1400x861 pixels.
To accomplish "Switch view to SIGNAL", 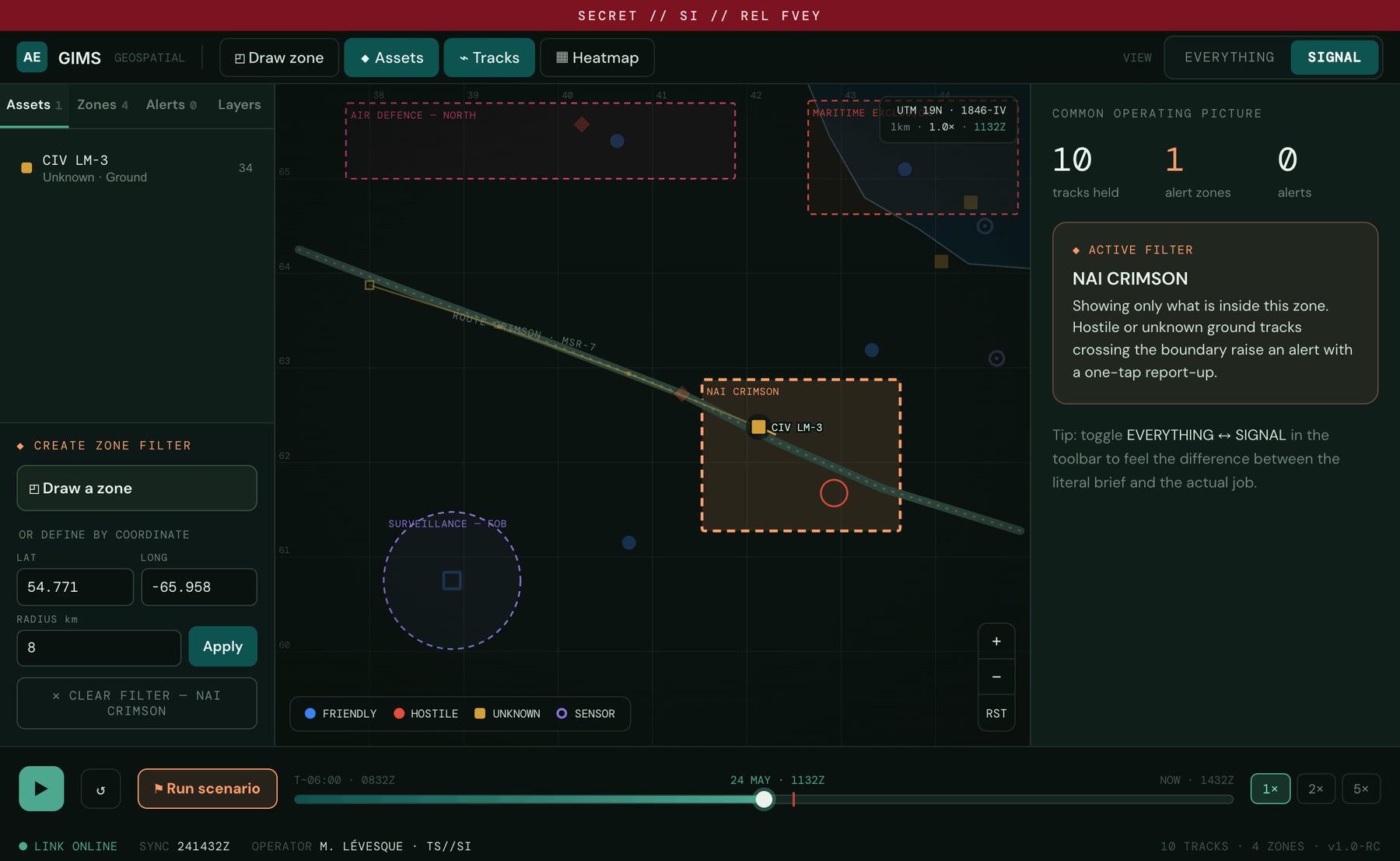I will (1334, 58).
